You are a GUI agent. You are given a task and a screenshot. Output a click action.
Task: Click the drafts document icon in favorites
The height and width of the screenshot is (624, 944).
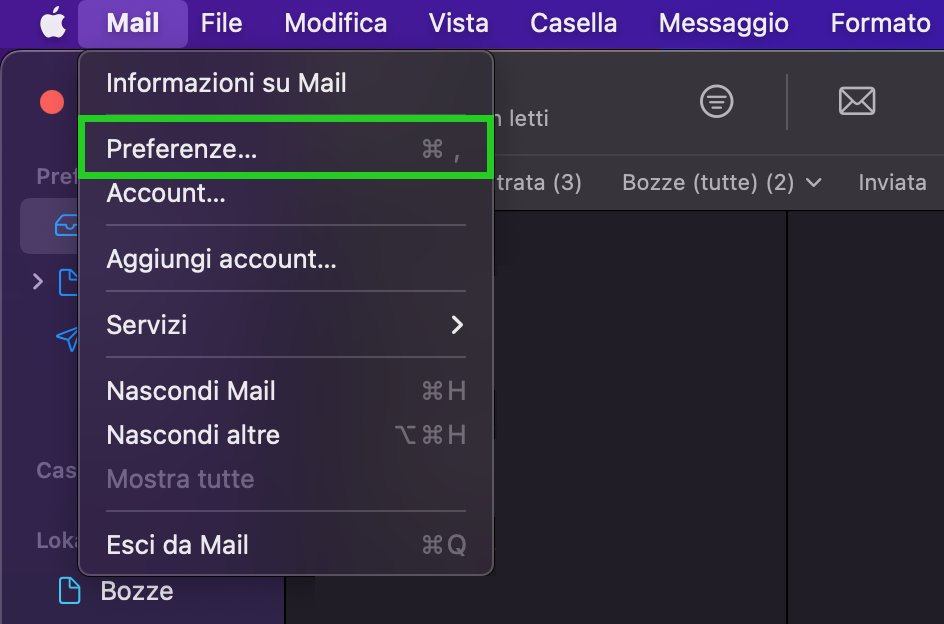point(68,282)
